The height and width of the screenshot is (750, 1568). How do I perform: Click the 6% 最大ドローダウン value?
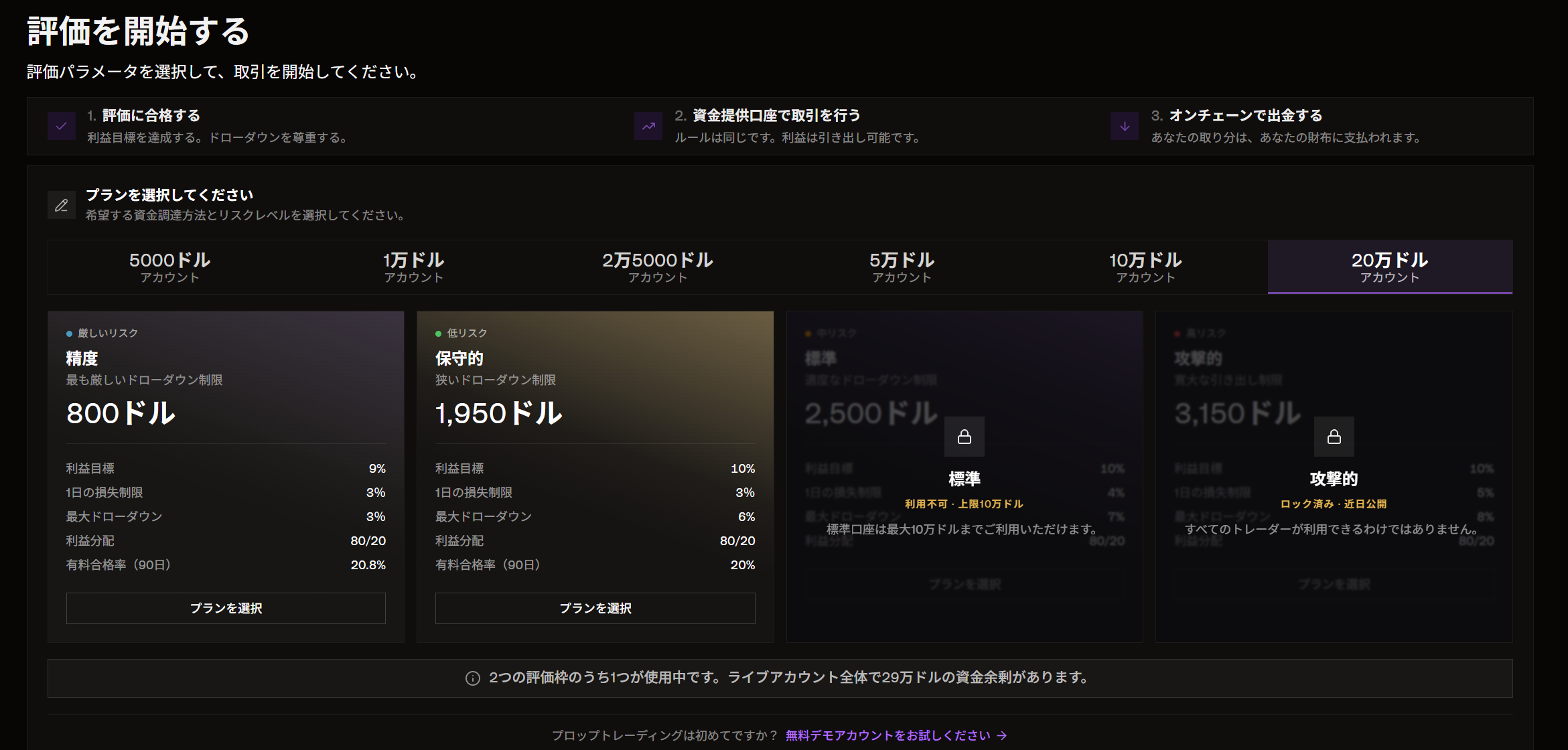point(747,517)
